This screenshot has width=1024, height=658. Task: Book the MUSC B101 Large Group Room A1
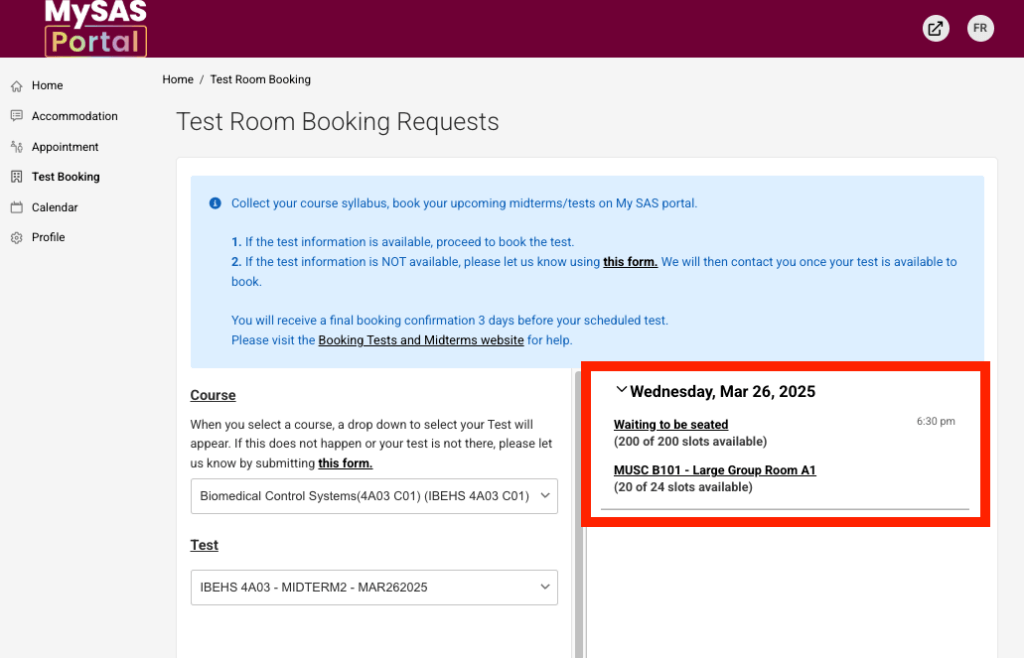coord(714,470)
